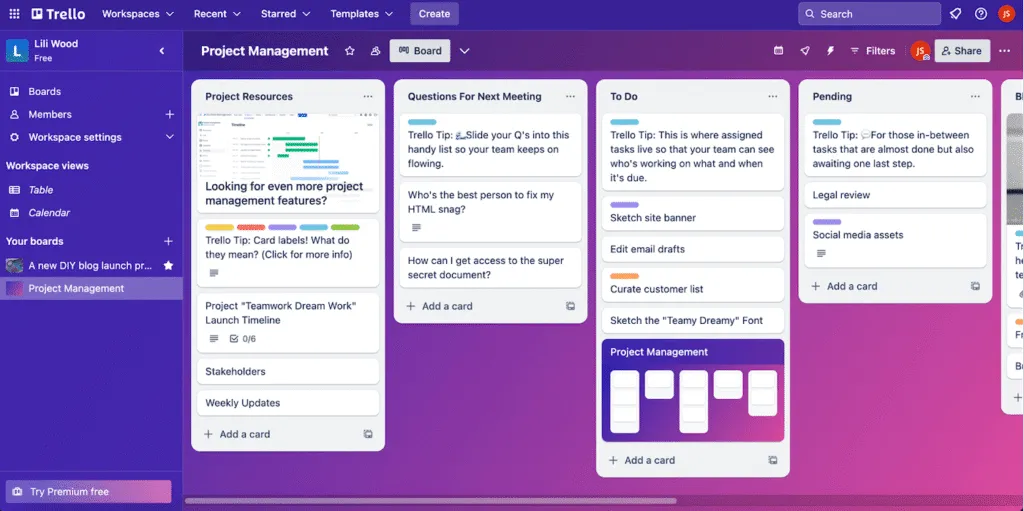Select the Project Management board in sidebar
This screenshot has width=1024, height=511.
pos(91,288)
